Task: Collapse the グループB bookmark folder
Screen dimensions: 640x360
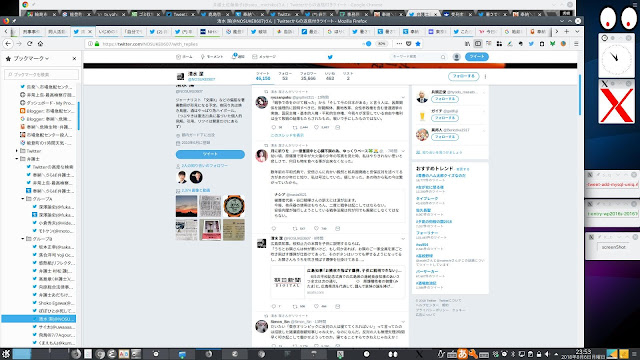Action: pyautogui.click(x=23, y=239)
